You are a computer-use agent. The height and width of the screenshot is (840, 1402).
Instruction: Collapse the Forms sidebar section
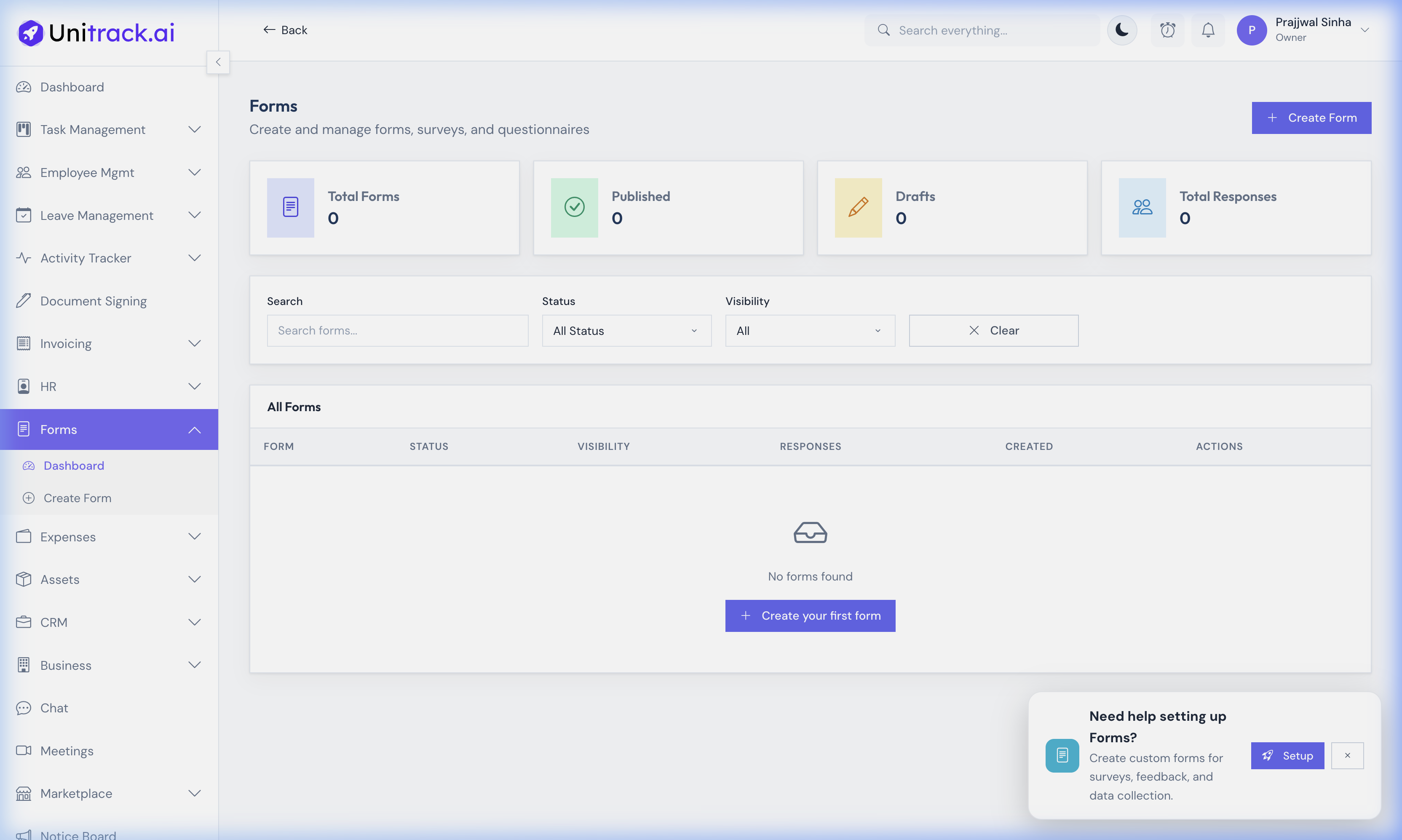194,429
